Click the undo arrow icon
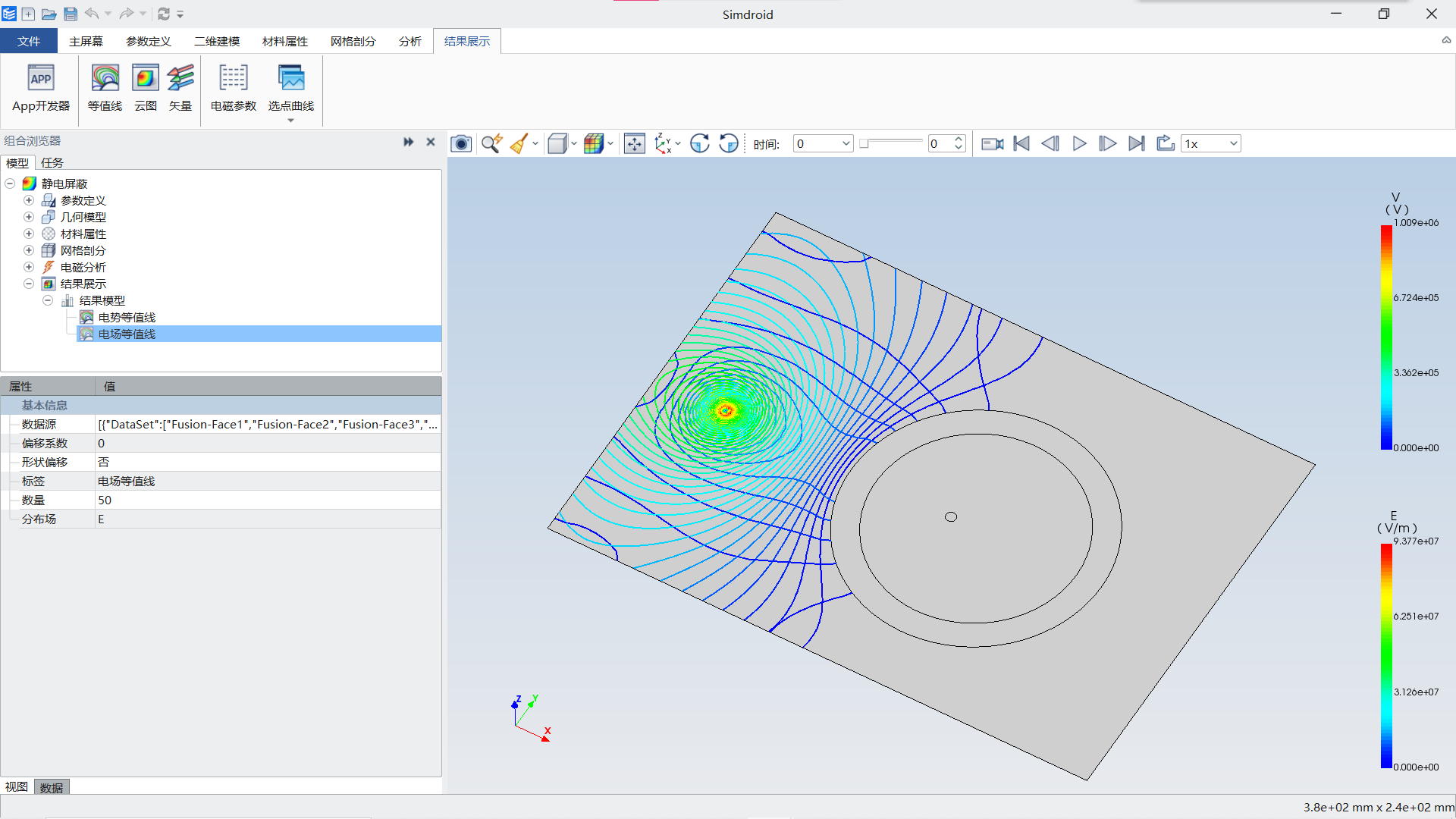This screenshot has width=1456, height=819. tap(92, 14)
